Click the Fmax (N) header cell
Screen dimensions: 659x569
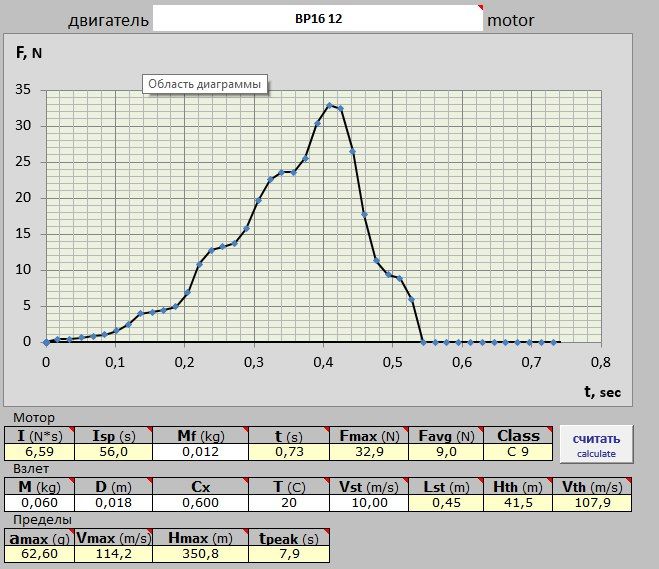369,436
